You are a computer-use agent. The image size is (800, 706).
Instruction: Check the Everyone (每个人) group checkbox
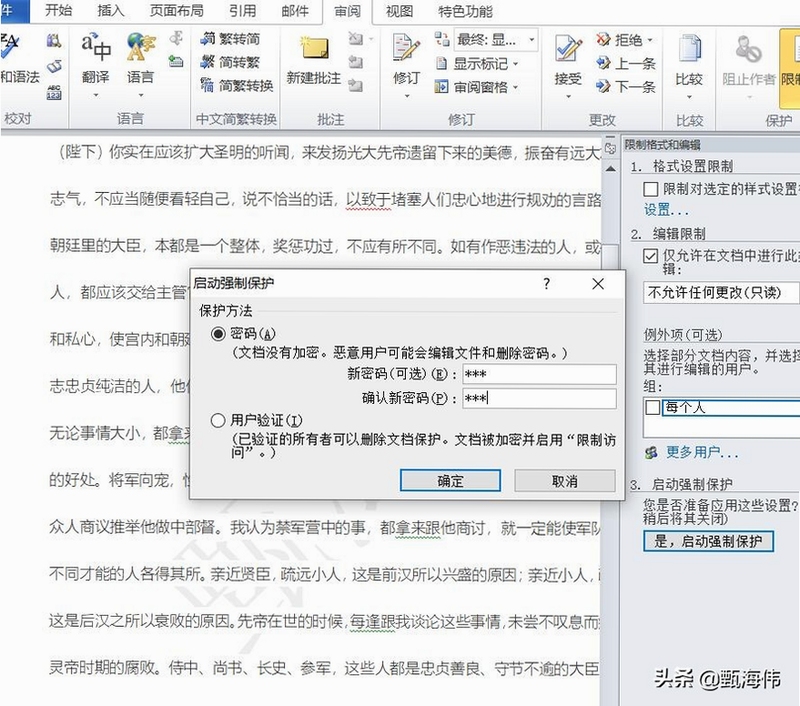tap(653, 408)
